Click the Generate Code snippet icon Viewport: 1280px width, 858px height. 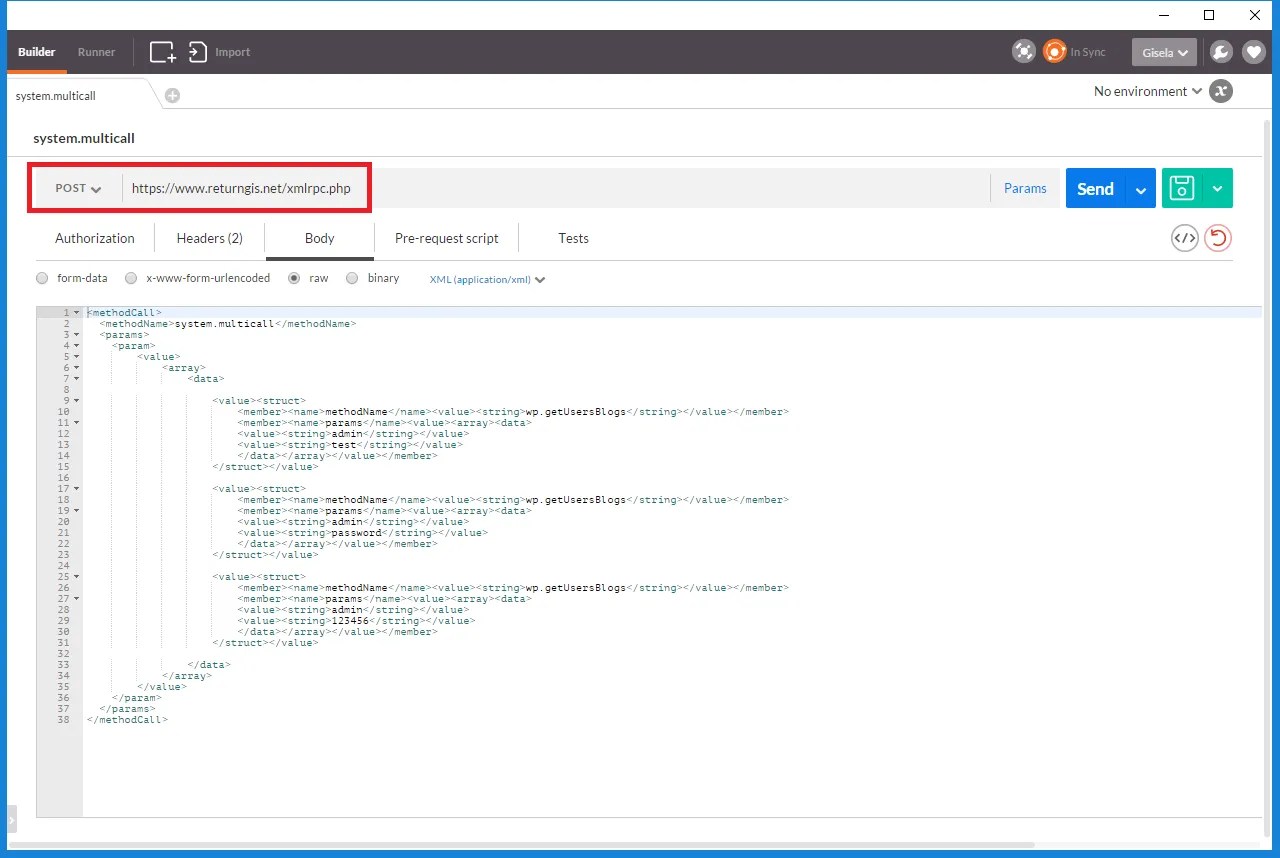coord(1185,238)
